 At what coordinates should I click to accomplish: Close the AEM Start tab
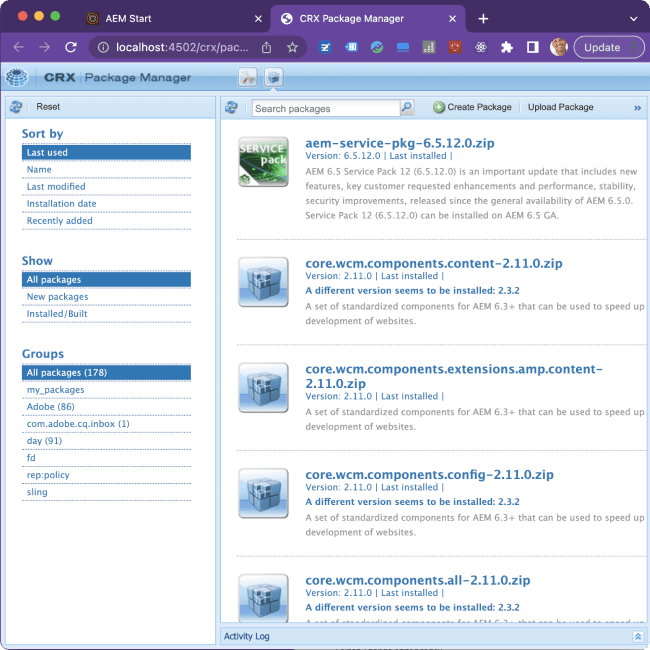(258, 19)
